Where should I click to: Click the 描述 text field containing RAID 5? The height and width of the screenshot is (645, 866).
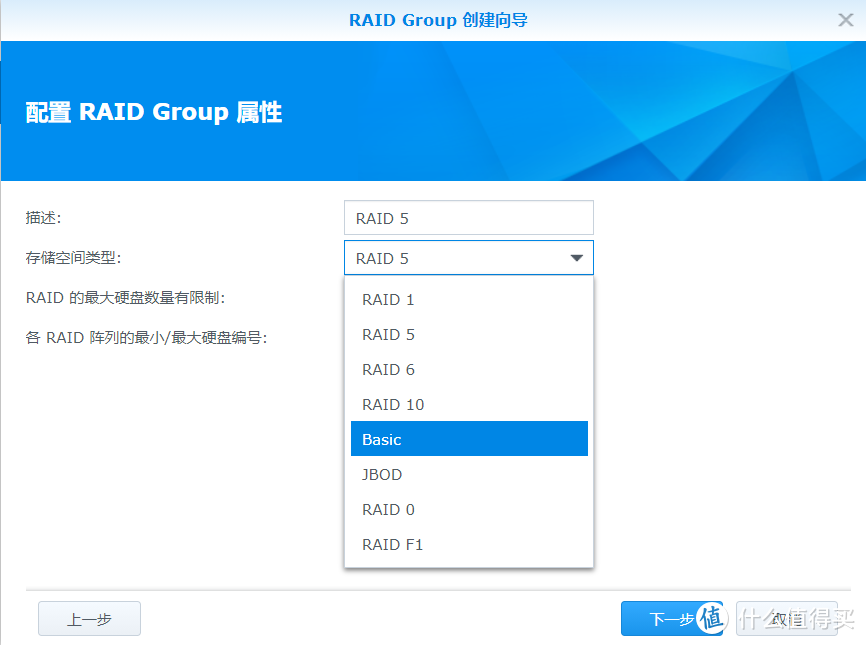tap(468, 218)
